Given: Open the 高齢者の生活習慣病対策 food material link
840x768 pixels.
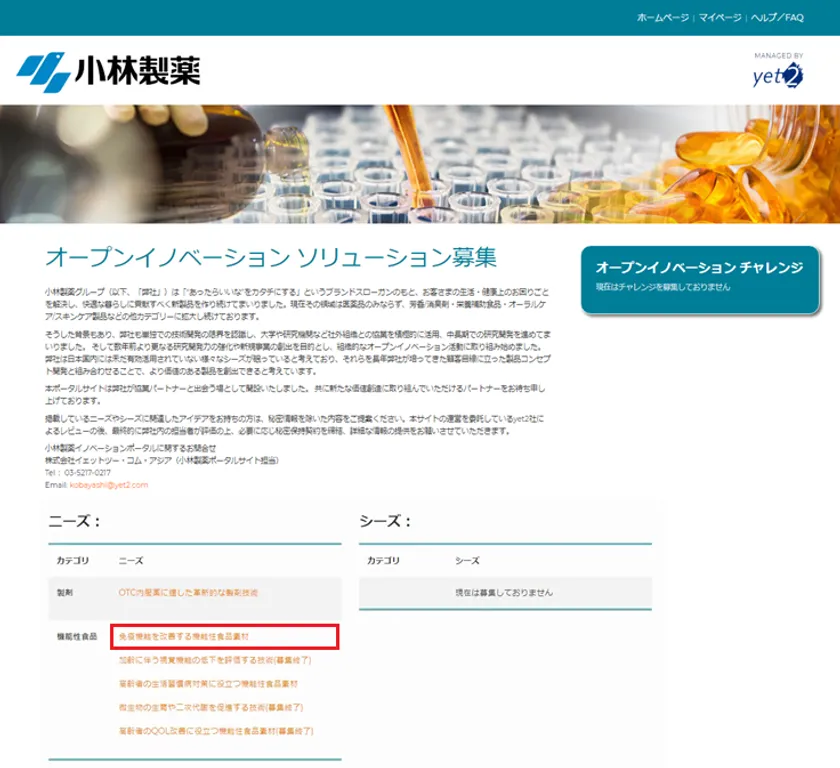Looking at the screenshot, I should click(208, 683).
